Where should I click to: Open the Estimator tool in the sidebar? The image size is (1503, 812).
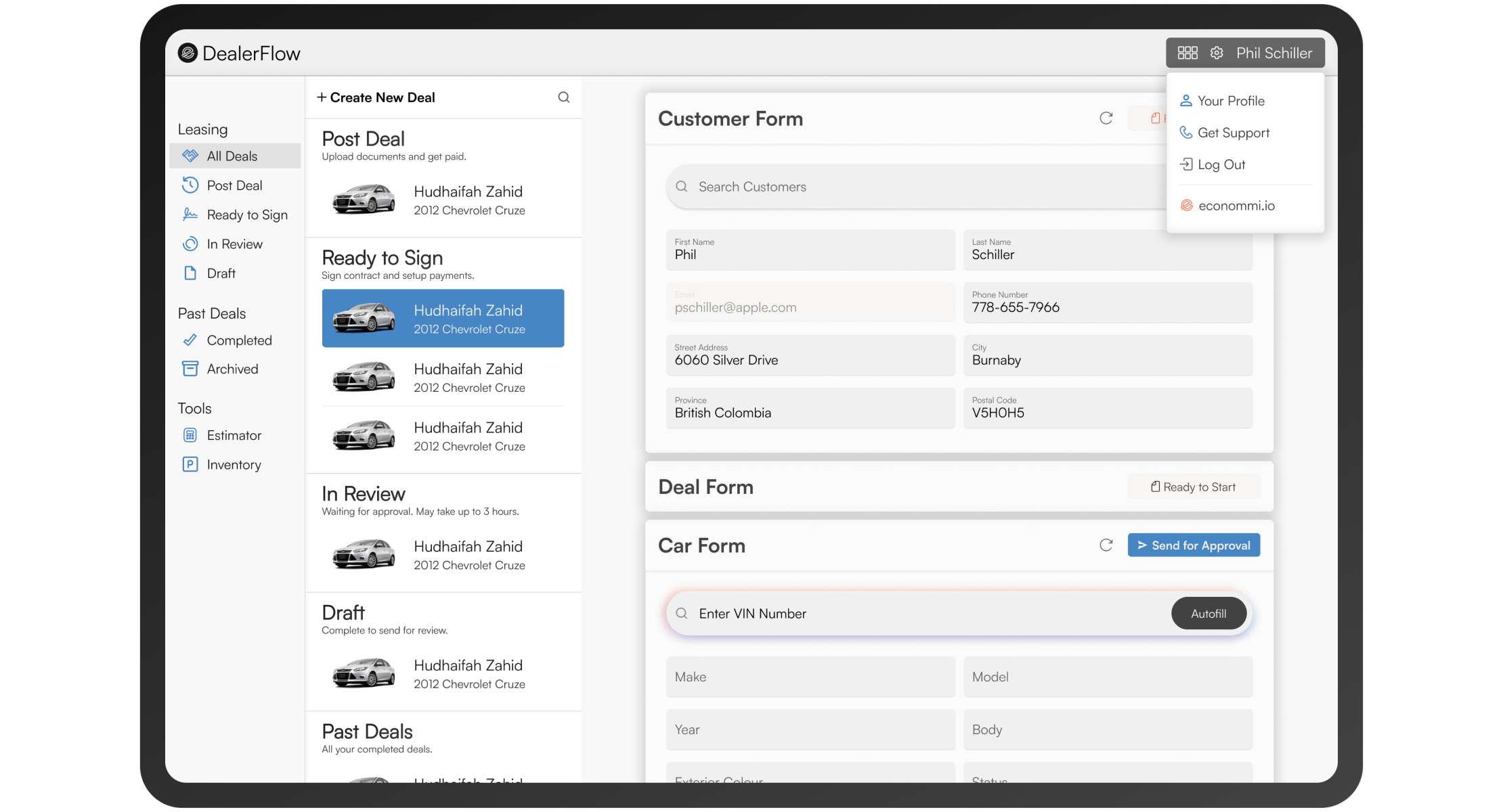pyautogui.click(x=234, y=435)
